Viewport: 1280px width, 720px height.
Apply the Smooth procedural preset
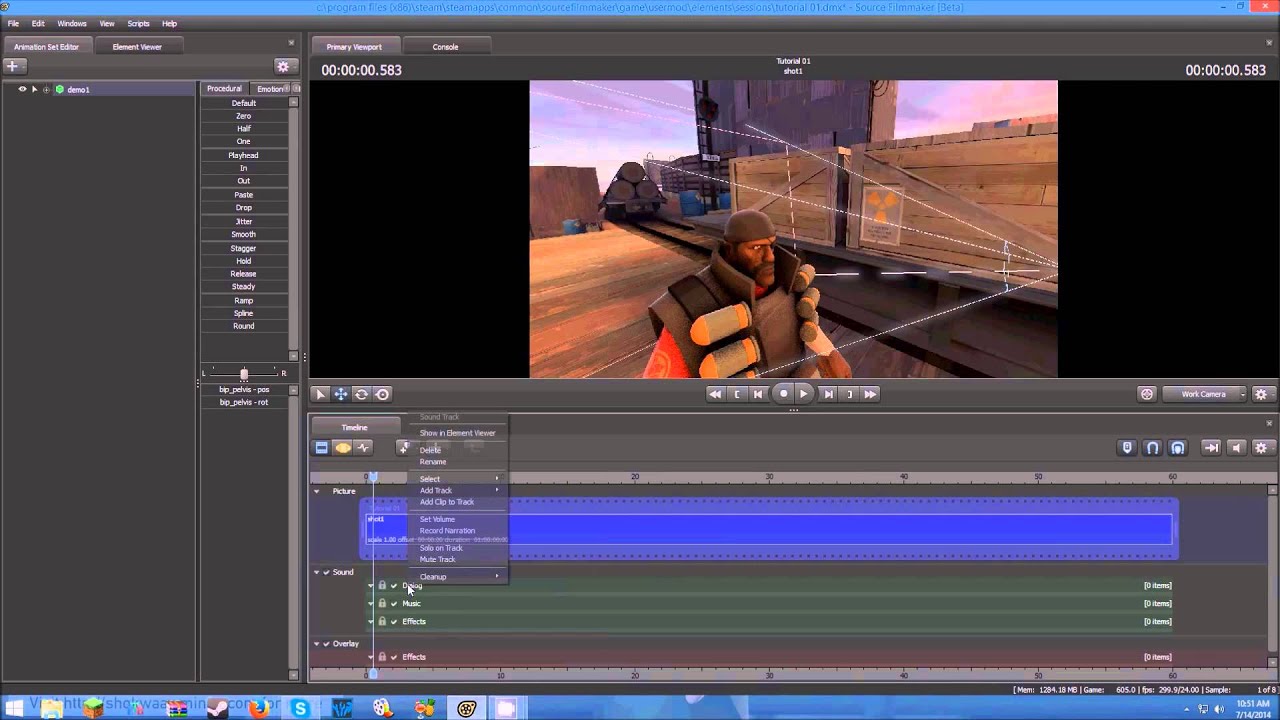244,235
